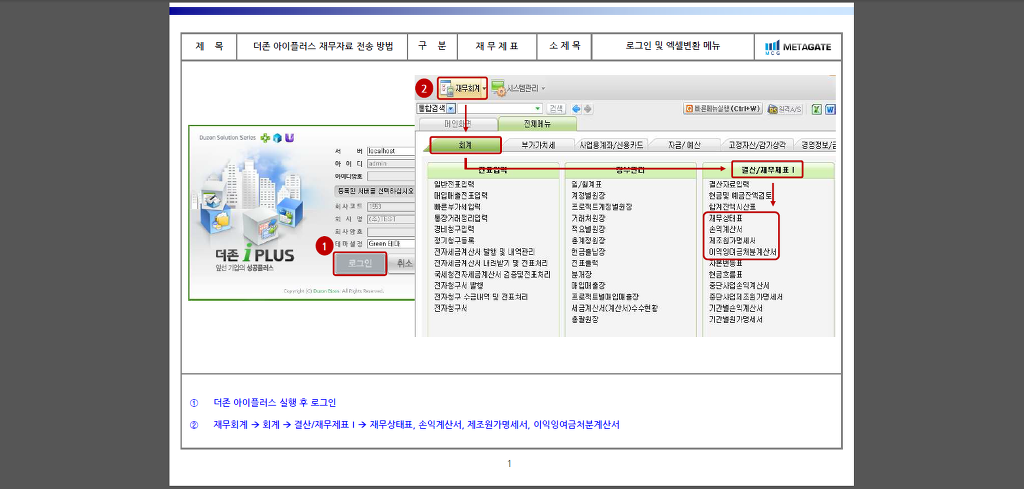Viewport: 1024px width, 489px height.
Task: Select the 부가가치세 tab
Action: pyautogui.click(x=538, y=145)
